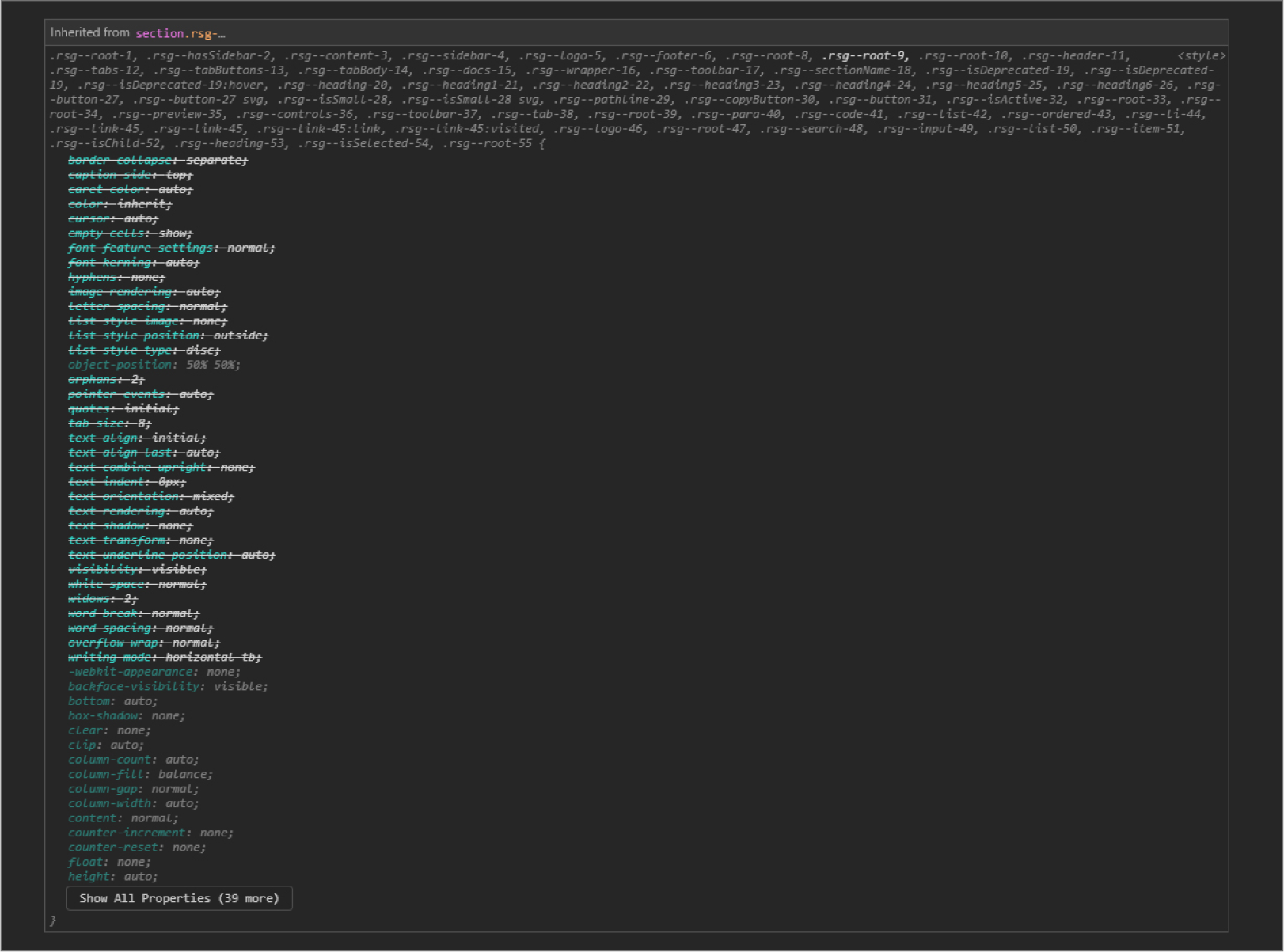Click the caption-side: top declaration
The width and height of the screenshot is (1284, 952).
coord(130,175)
